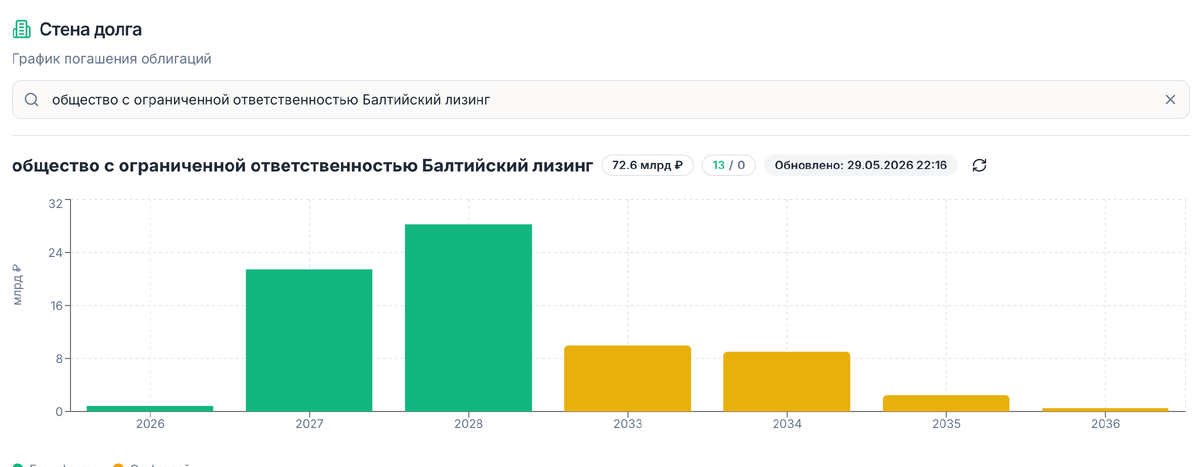Click the 2033 x-axis label

[x=627, y=424]
